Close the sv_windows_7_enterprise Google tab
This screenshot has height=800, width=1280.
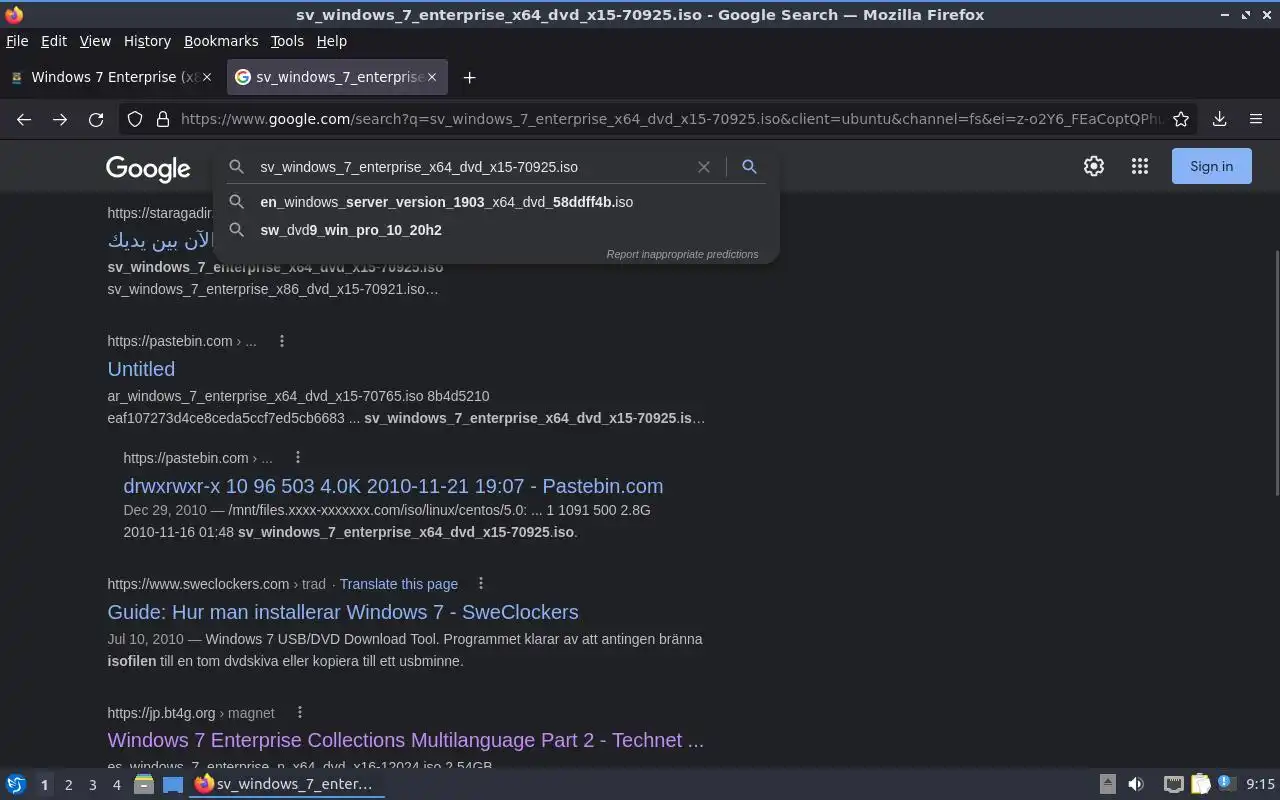click(x=432, y=77)
